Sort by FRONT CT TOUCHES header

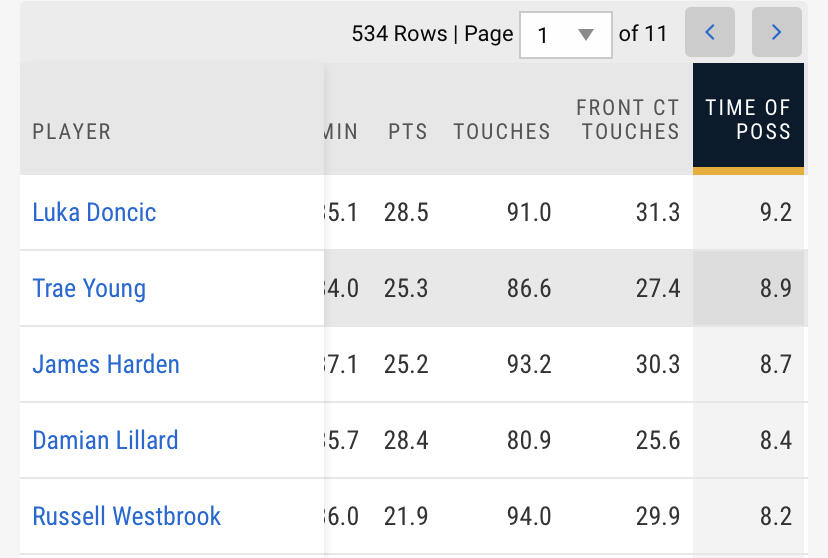point(628,119)
